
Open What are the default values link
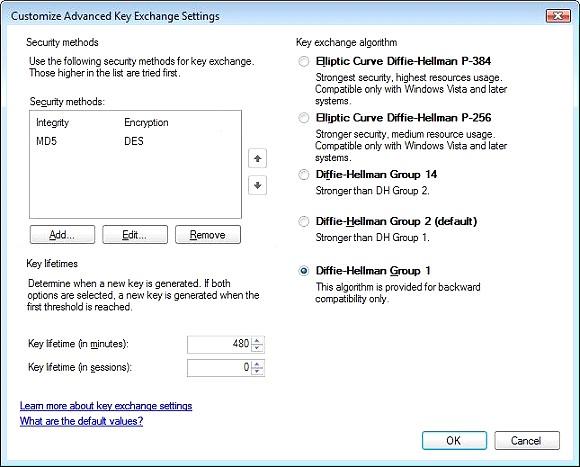[81, 421]
